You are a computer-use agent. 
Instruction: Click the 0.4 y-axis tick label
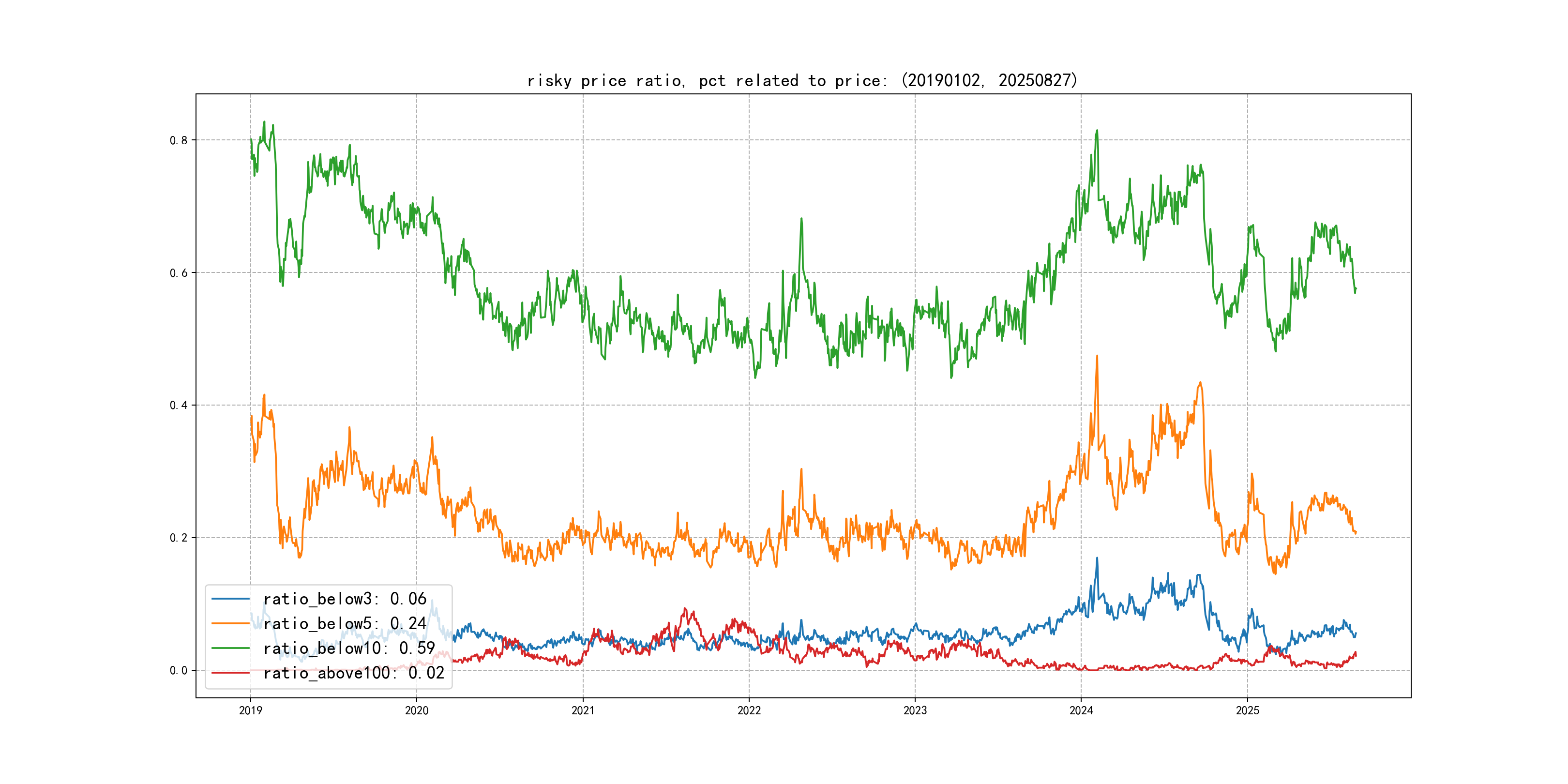(x=179, y=406)
